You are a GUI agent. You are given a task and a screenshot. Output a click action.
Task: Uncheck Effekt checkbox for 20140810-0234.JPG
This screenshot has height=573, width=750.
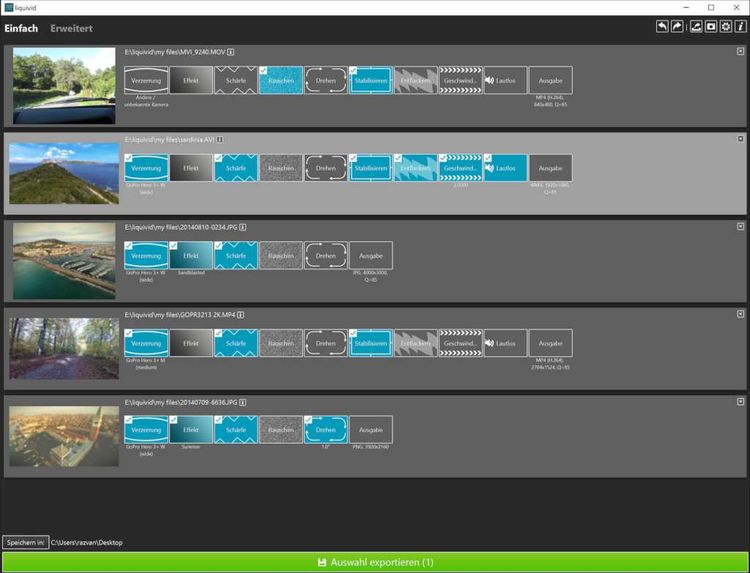pos(174,246)
